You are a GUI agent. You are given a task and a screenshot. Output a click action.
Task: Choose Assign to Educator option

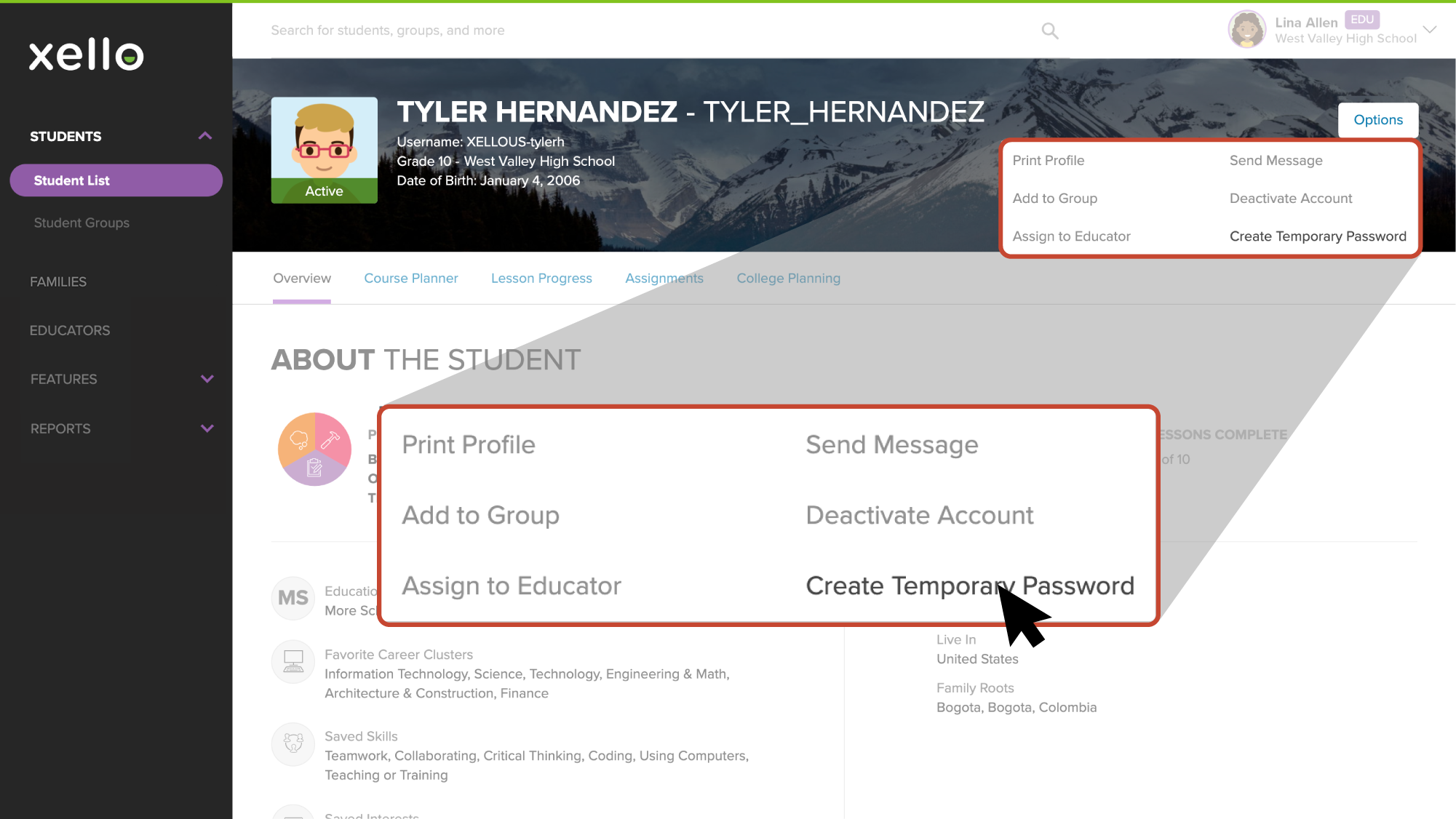[x=1072, y=236]
